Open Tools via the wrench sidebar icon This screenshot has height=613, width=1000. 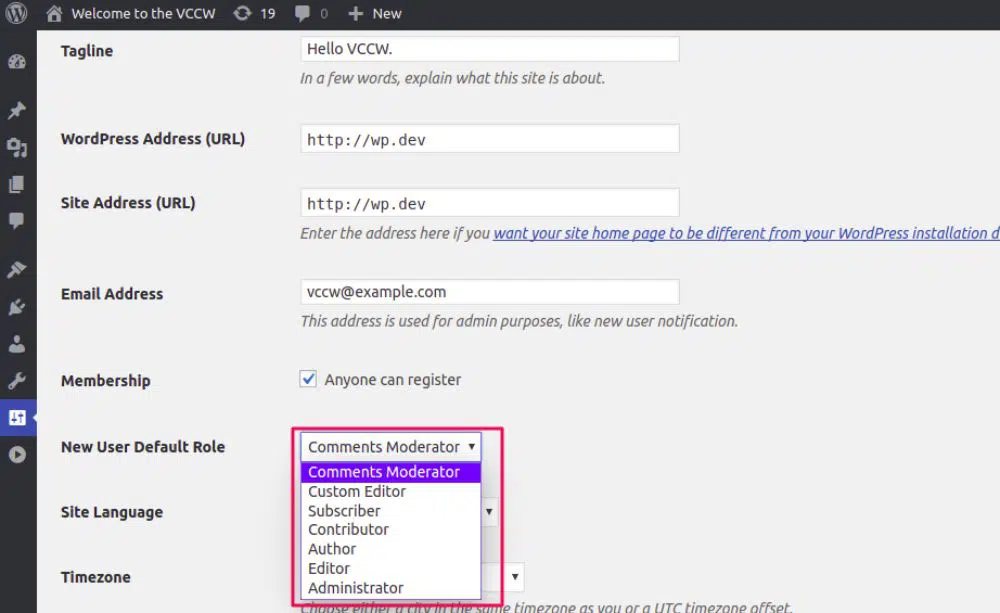[17, 381]
